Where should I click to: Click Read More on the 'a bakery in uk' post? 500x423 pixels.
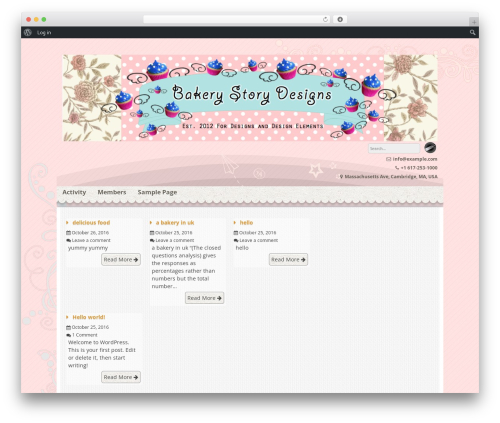coord(205,298)
